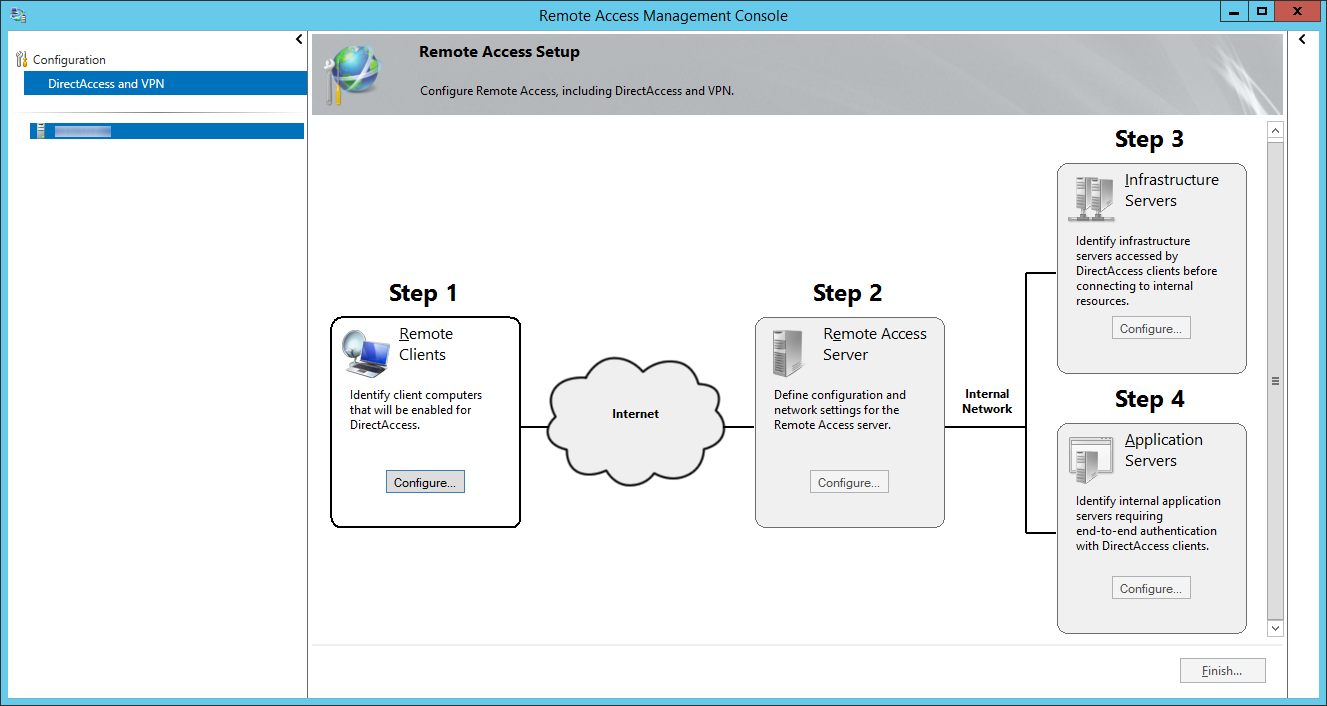This screenshot has height=706, width=1327.
Task: Click the Remote Access Server tower icon
Action: (x=788, y=351)
